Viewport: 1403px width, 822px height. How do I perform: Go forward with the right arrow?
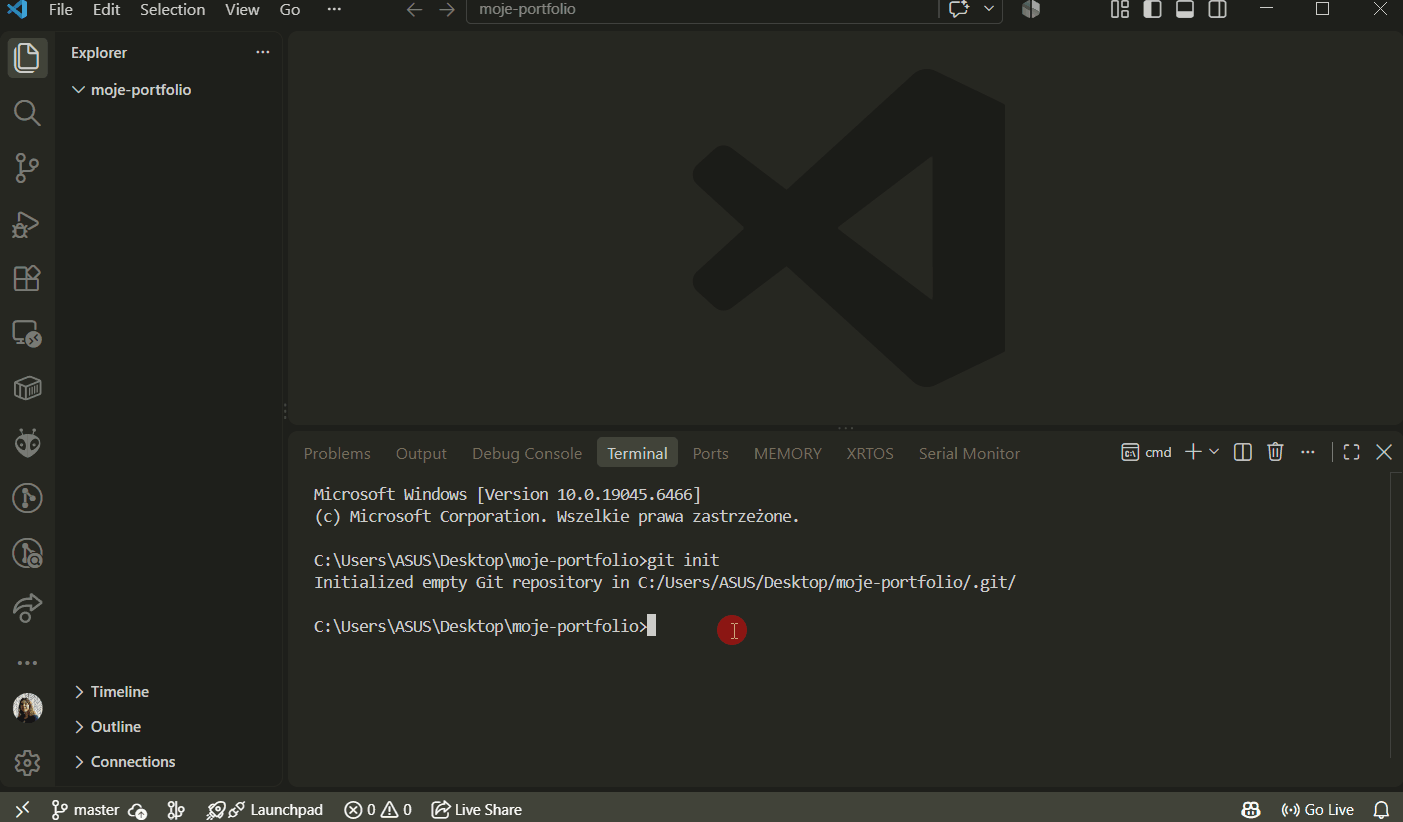point(447,10)
